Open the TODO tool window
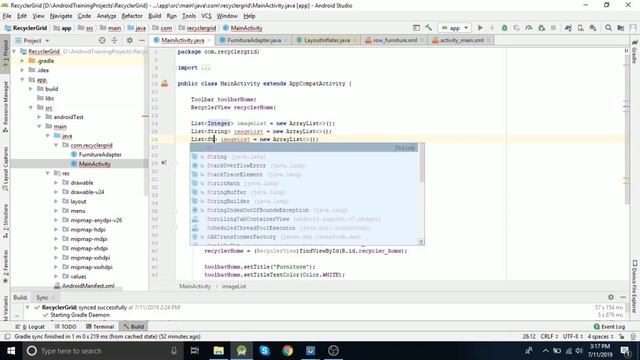 click(65, 327)
